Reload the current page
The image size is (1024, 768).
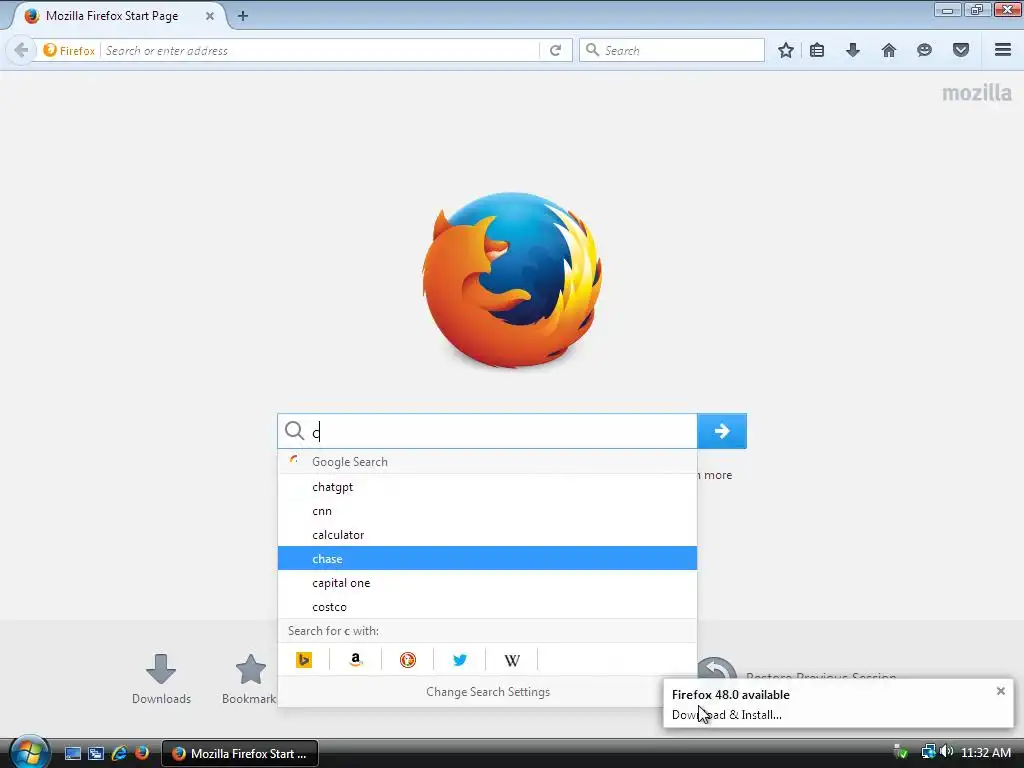(x=555, y=50)
